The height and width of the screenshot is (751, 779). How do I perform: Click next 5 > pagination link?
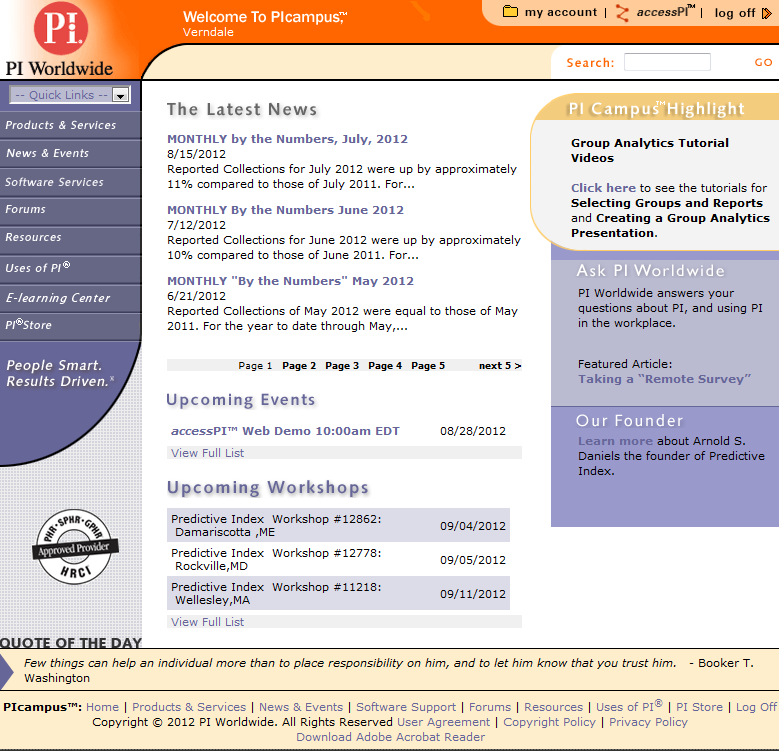click(500, 366)
